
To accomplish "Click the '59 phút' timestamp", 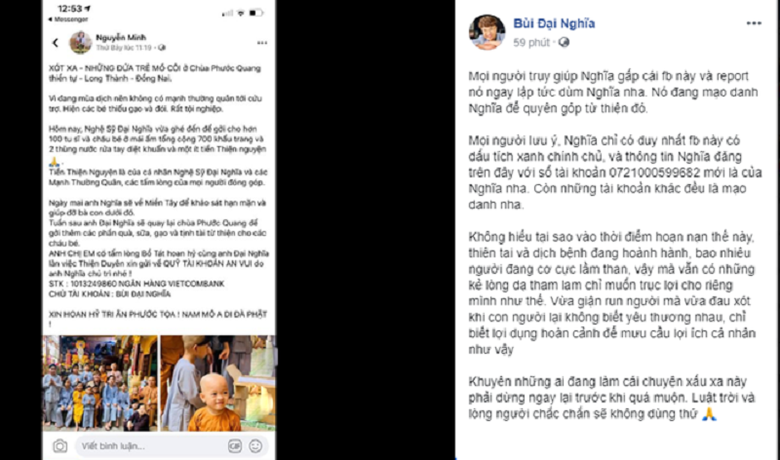I will pyautogui.click(x=531, y=43).
